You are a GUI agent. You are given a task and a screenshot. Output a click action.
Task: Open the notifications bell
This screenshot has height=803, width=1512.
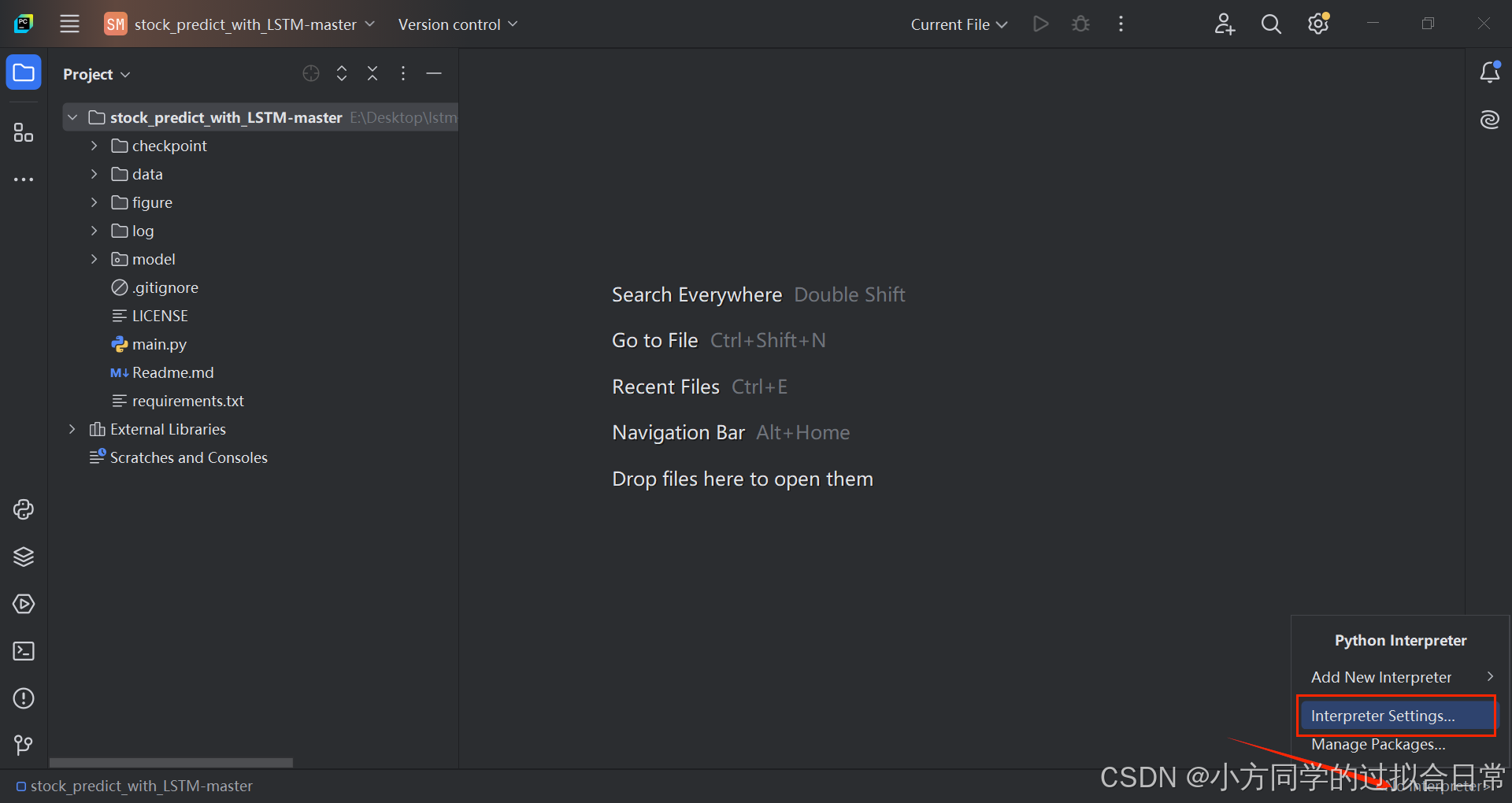pos(1489,72)
